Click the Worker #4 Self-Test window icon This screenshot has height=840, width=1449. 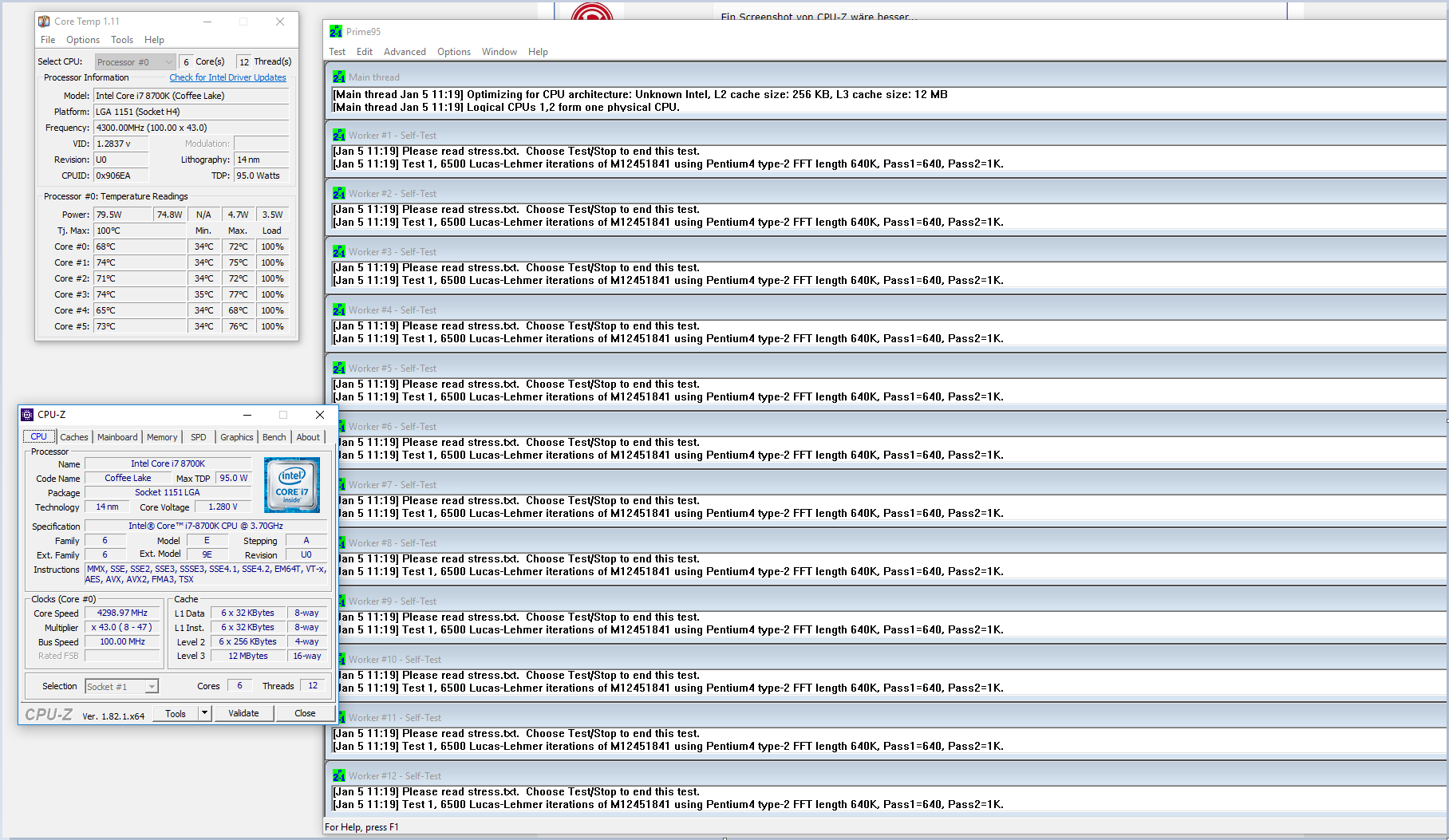(x=339, y=310)
